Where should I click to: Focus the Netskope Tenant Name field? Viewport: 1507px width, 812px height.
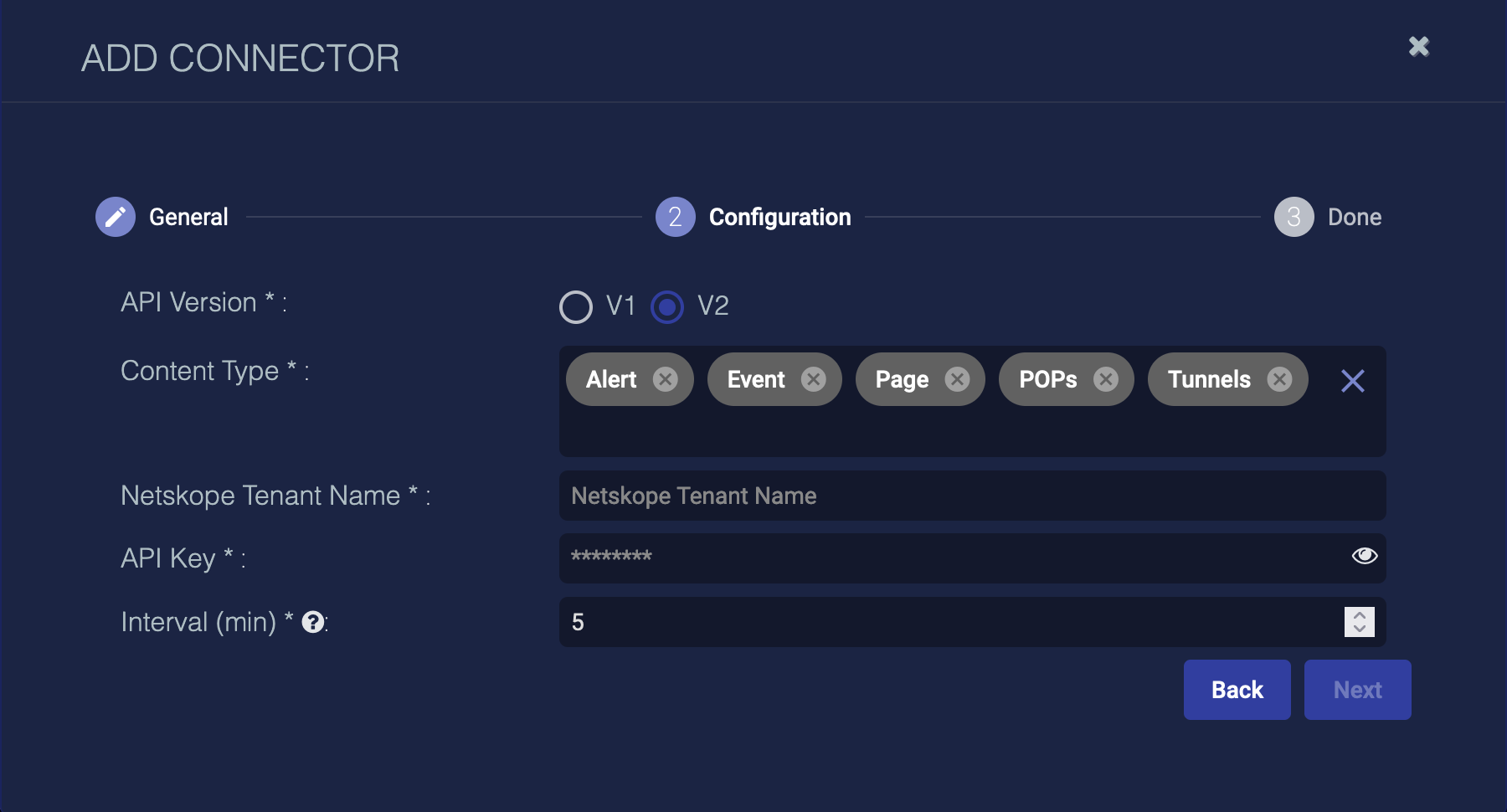click(971, 496)
